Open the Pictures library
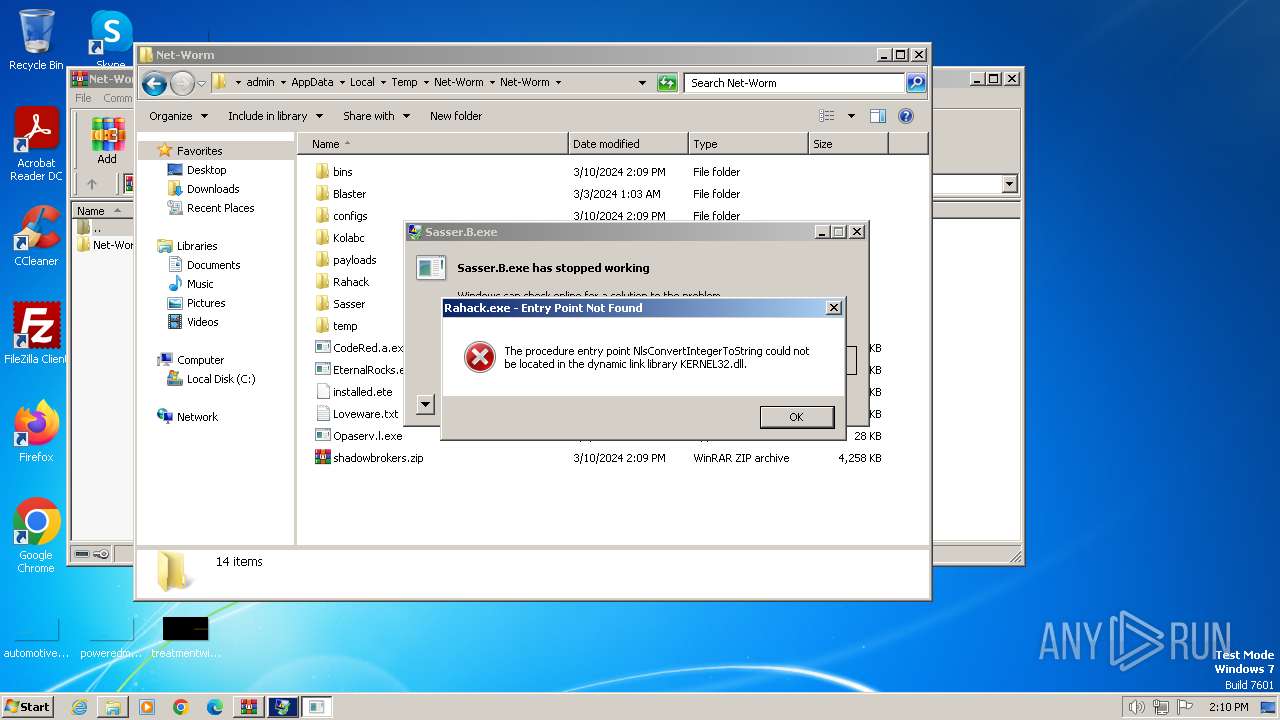This screenshot has width=1280, height=720. (x=205, y=303)
